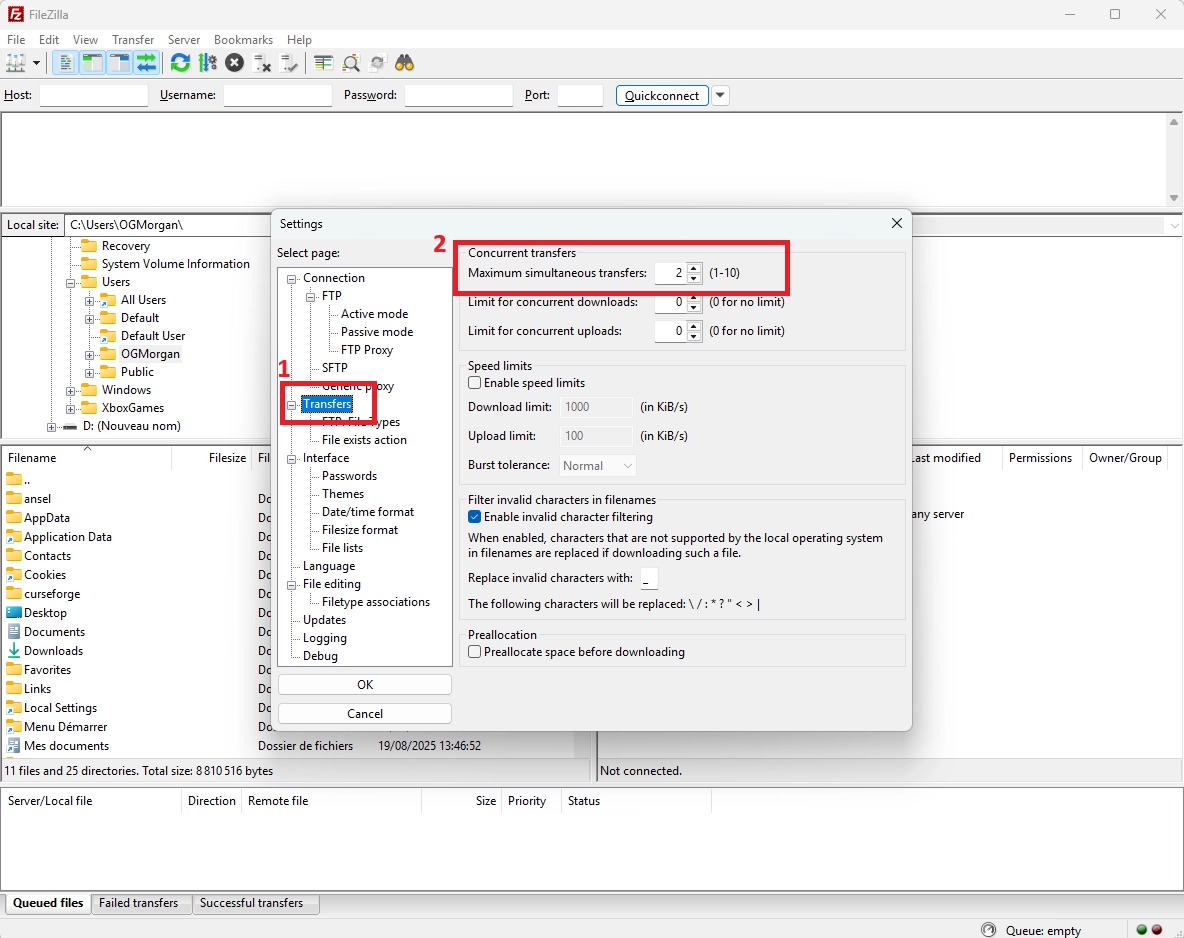Toggle the message log display icon
The width and height of the screenshot is (1184, 938).
click(x=66, y=63)
